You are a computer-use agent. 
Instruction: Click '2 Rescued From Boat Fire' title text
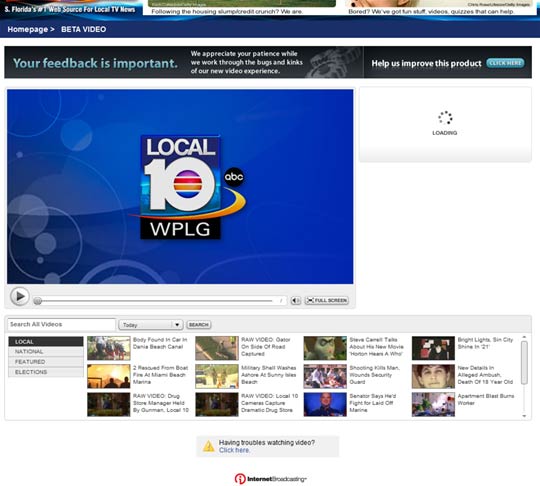(x=160, y=375)
